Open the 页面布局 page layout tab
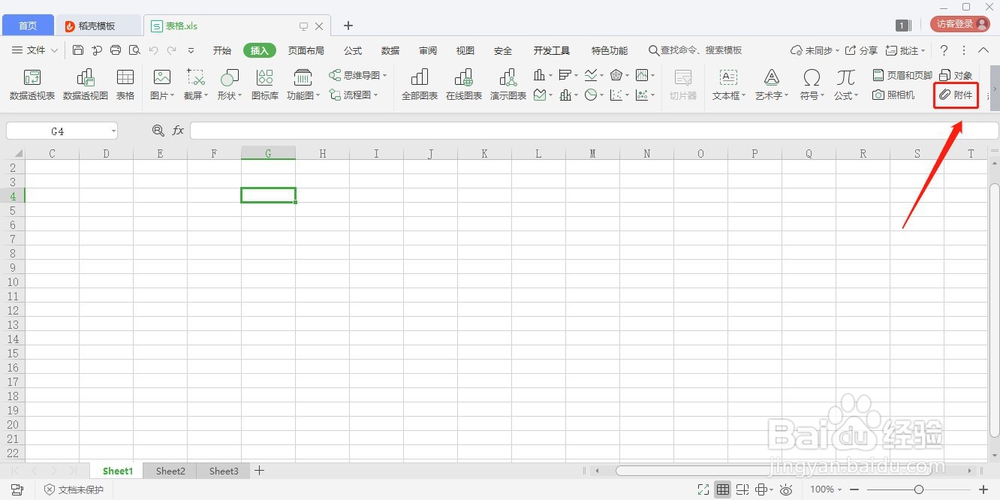The image size is (1000, 500). (306, 50)
